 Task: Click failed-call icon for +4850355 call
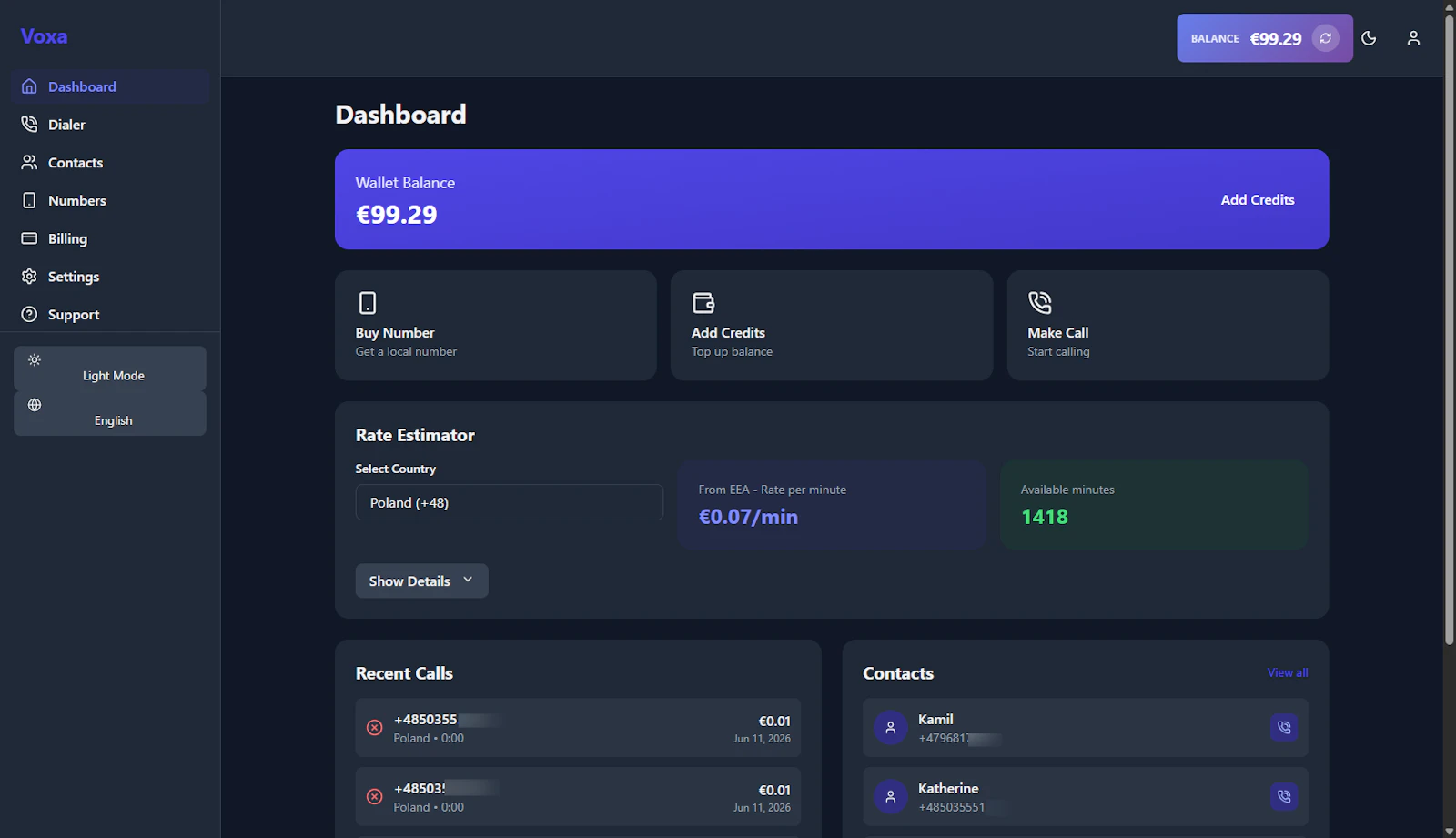(x=374, y=728)
